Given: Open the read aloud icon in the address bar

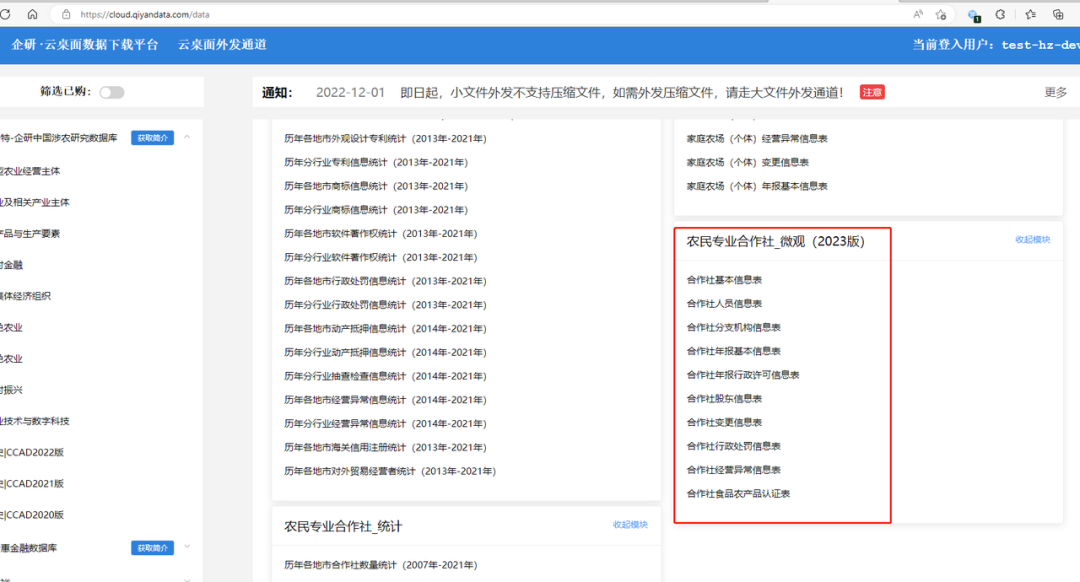Looking at the screenshot, I should click(x=918, y=14).
